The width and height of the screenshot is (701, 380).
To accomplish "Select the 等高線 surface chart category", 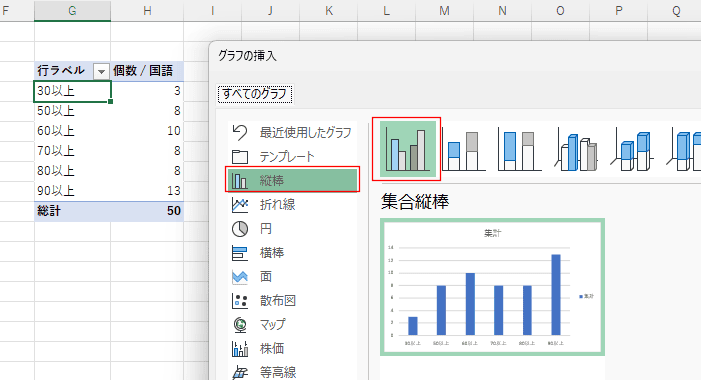I will (292, 372).
